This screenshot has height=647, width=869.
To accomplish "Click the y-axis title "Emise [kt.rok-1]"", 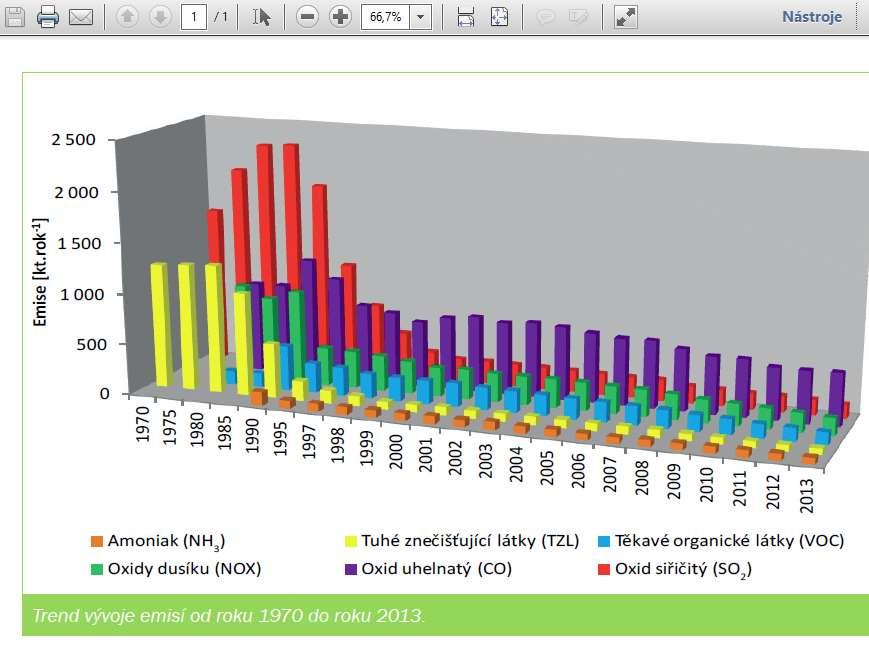I will click(x=40, y=272).
